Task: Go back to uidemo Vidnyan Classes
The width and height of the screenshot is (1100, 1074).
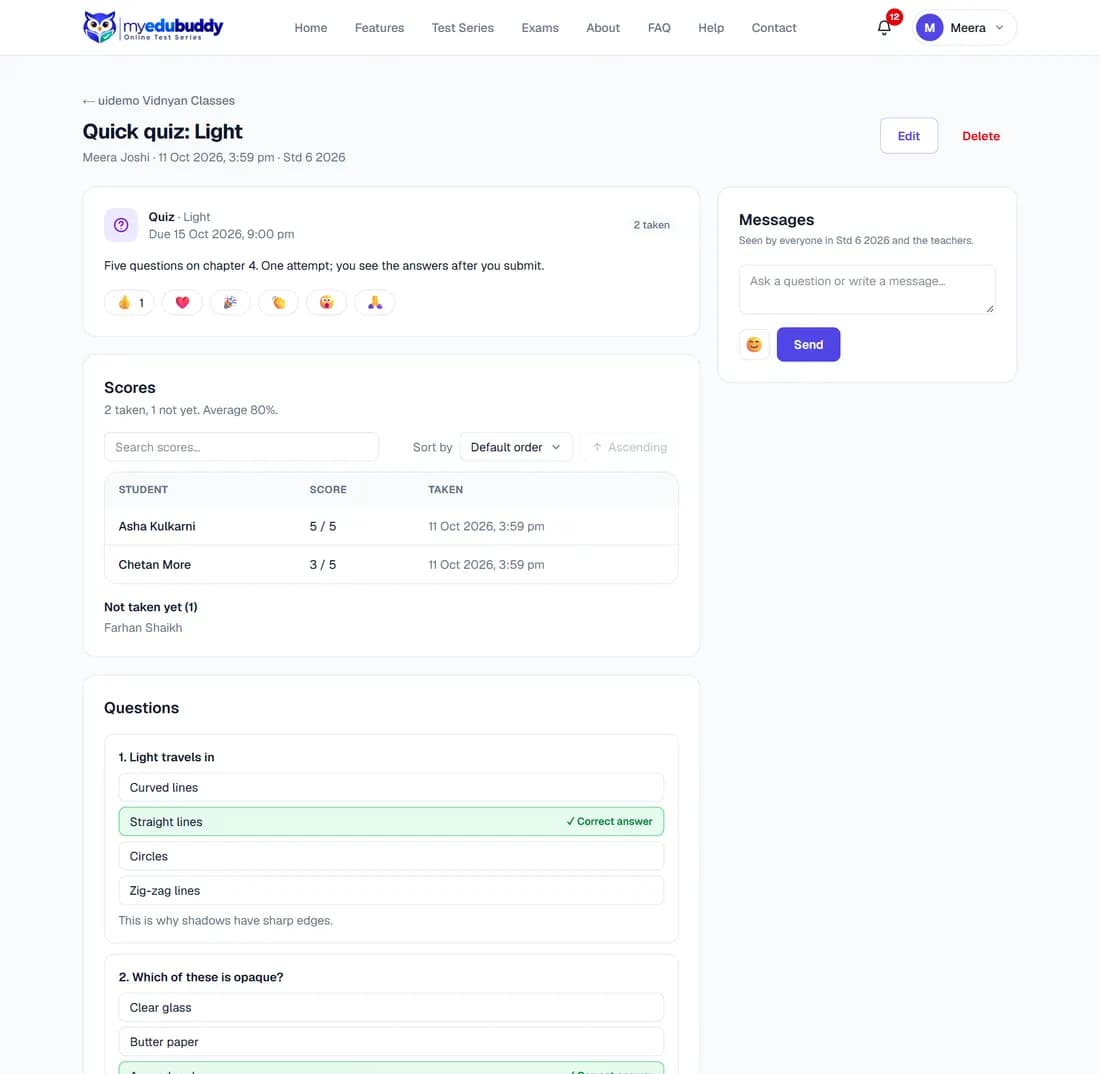Action: tap(159, 100)
